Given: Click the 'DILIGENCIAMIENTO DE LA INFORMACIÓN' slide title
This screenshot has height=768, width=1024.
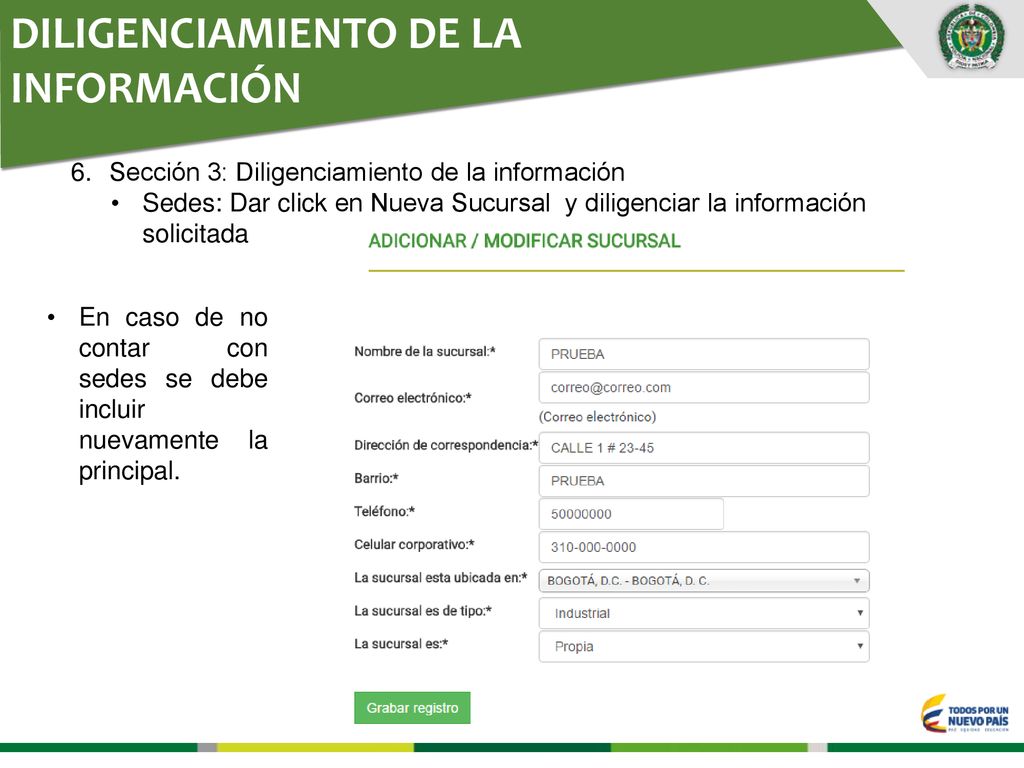Looking at the screenshot, I should (266, 60).
